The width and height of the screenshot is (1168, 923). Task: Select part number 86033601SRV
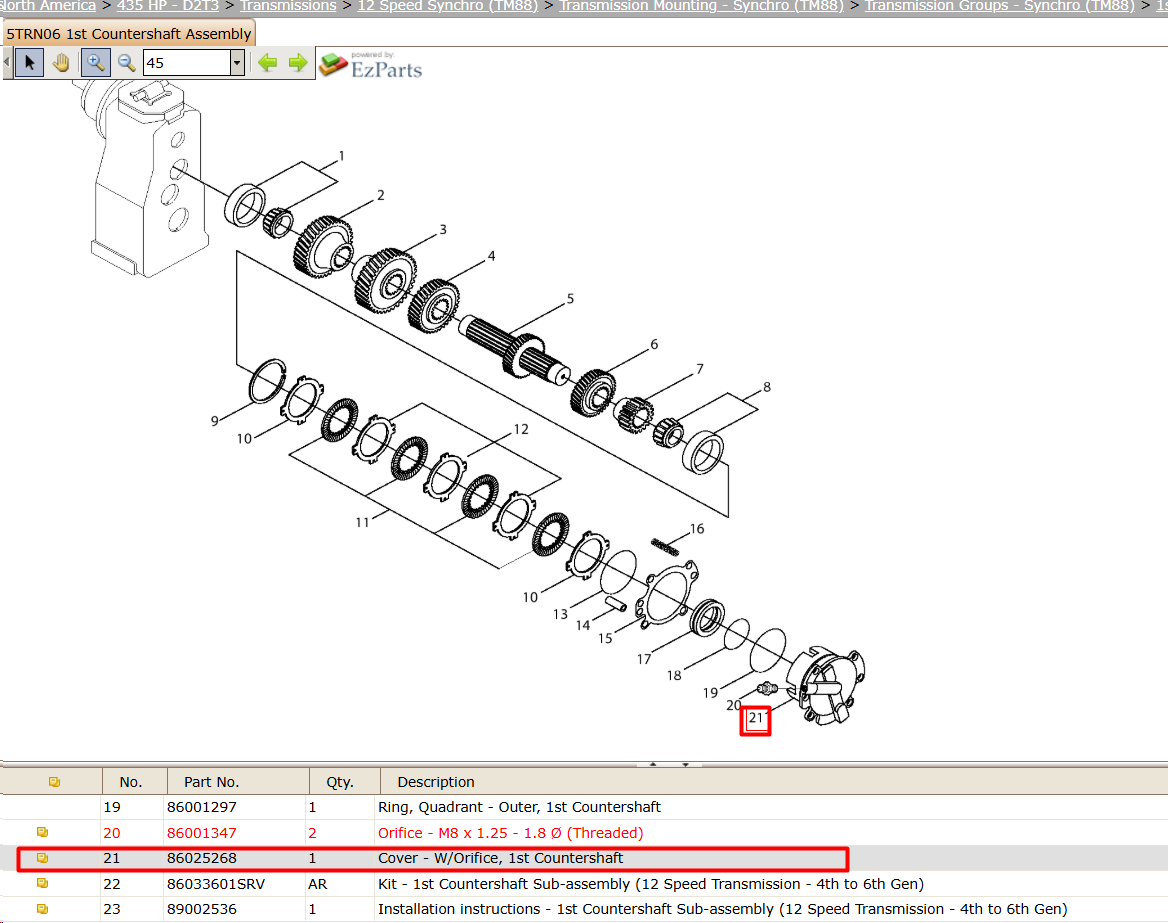coord(216,884)
